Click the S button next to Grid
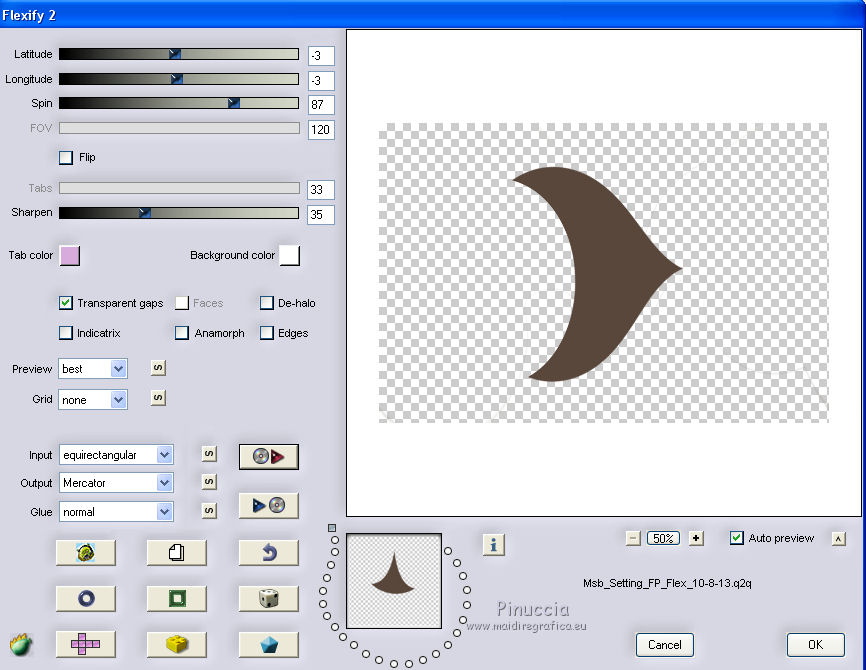866x670 pixels. pos(158,398)
